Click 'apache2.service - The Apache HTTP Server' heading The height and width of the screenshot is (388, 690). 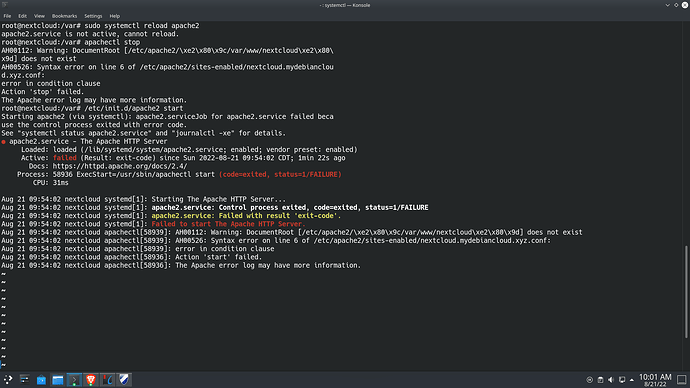(x=88, y=142)
